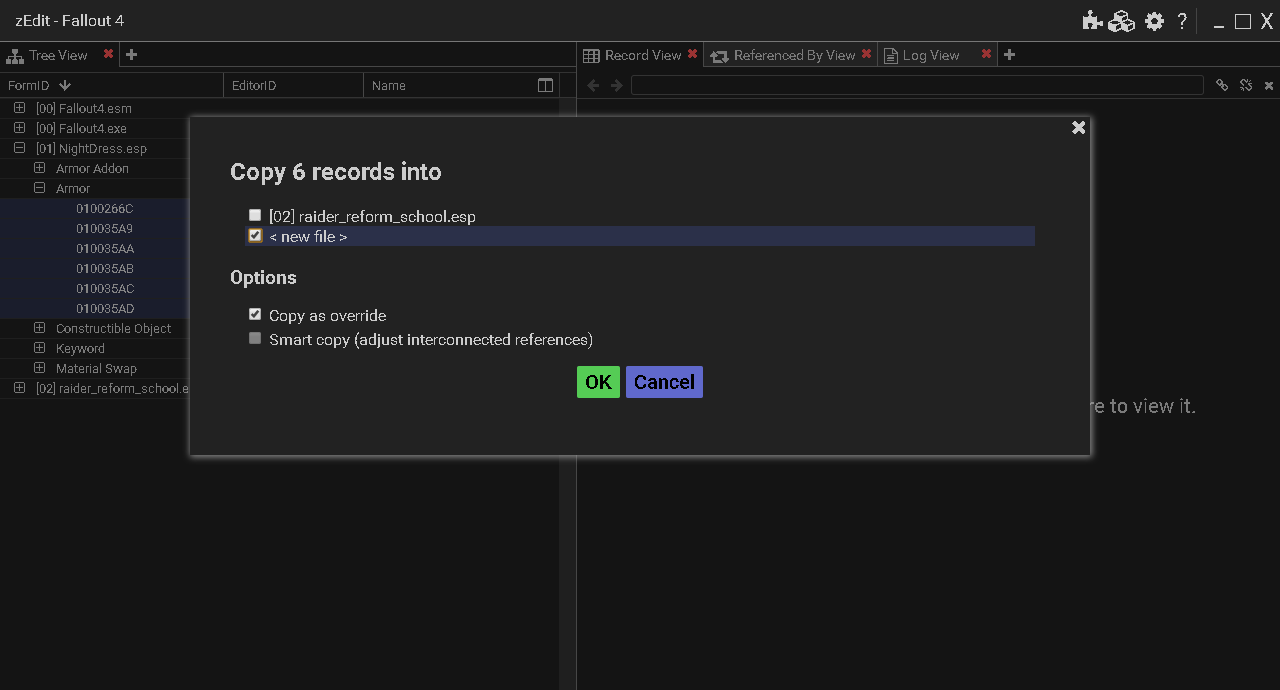The width and height of the screenshot is (1280, 690).
Task: Expand the Keyword group
Action: pos(40,348)
